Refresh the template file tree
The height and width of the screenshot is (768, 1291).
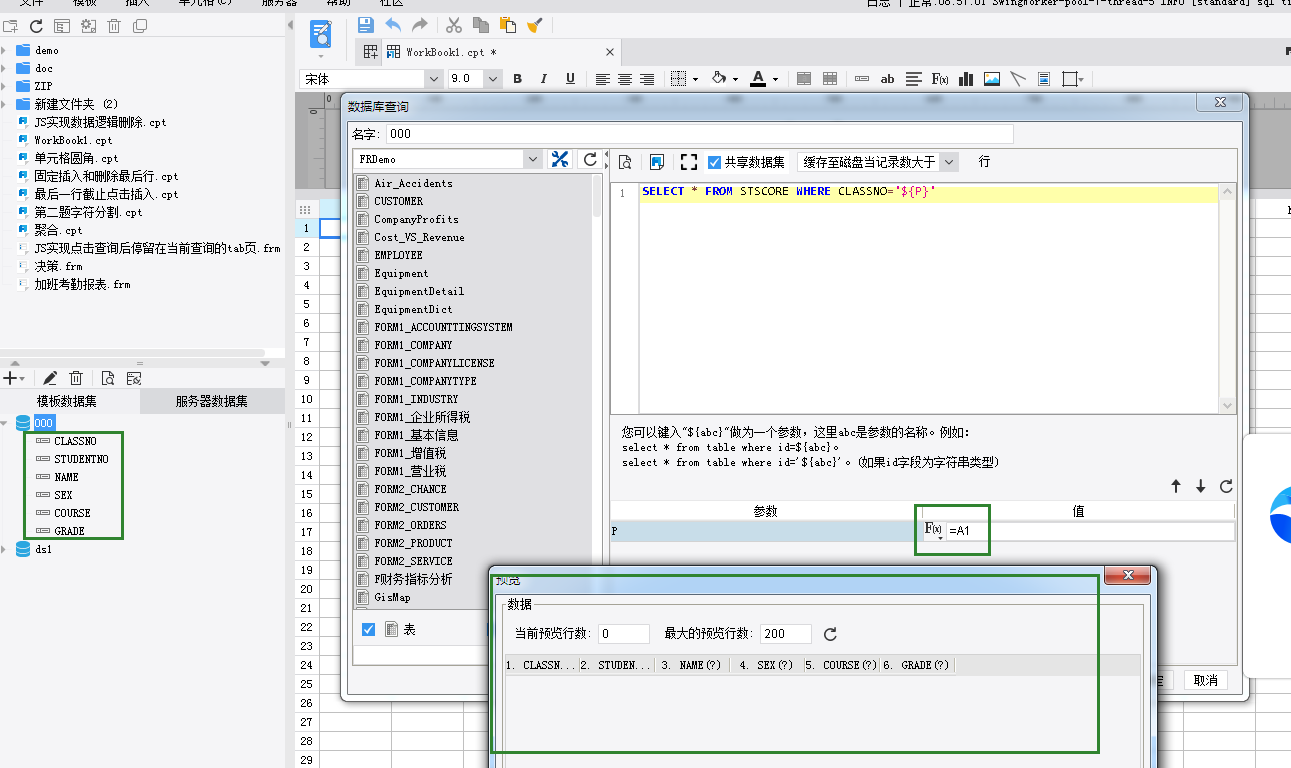(x=37, y=26)
